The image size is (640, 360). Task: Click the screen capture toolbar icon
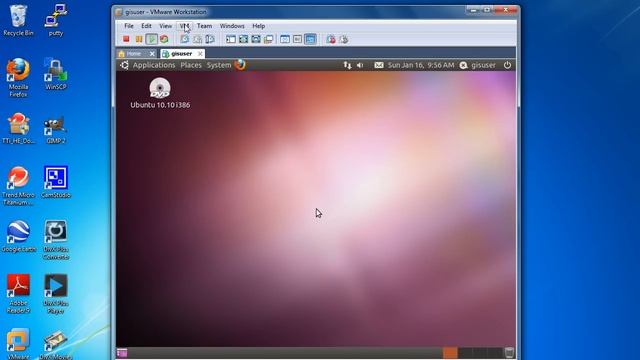tap(331, 39)
